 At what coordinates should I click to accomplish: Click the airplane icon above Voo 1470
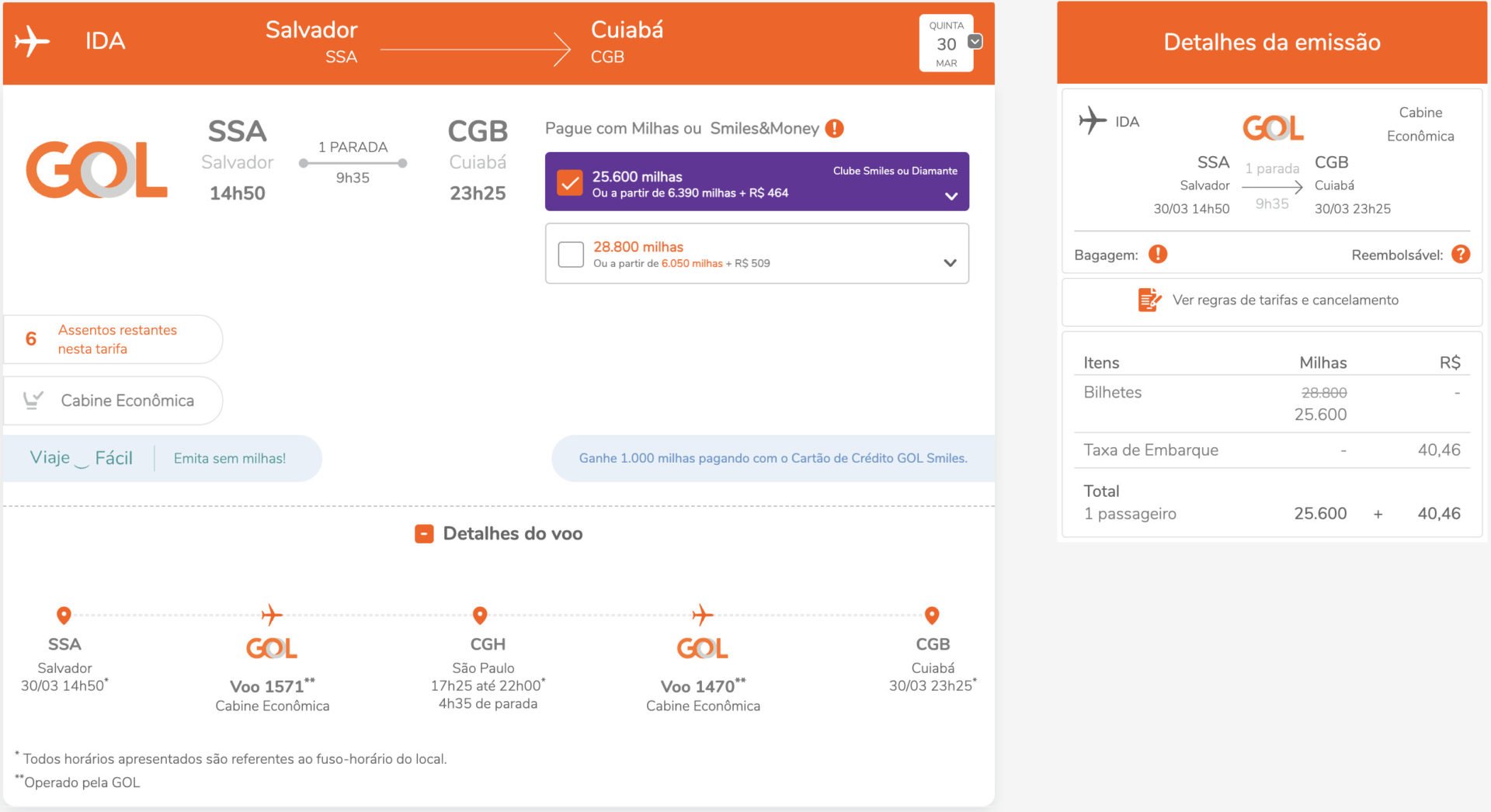tap(703, 615)
